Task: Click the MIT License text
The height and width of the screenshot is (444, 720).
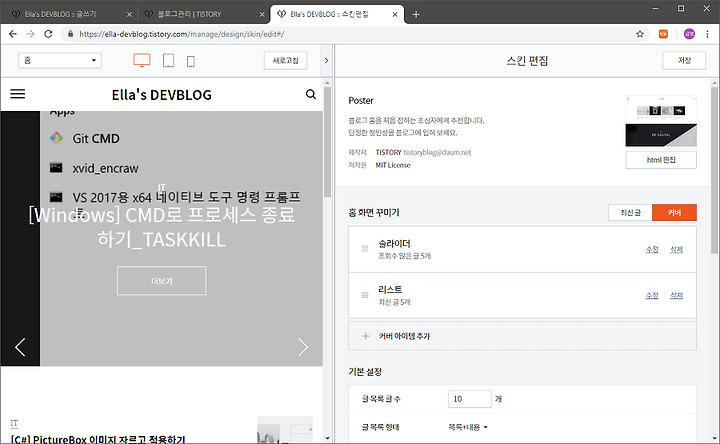Action: [393, 165]
